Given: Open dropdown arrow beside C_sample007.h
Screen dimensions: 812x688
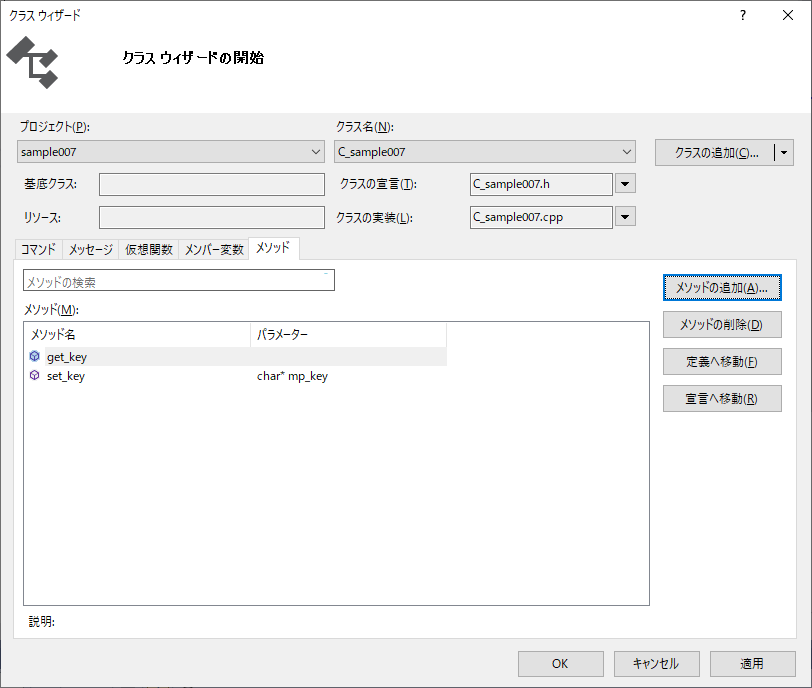Looking at the screenshot, I should (x=625, y=184).
